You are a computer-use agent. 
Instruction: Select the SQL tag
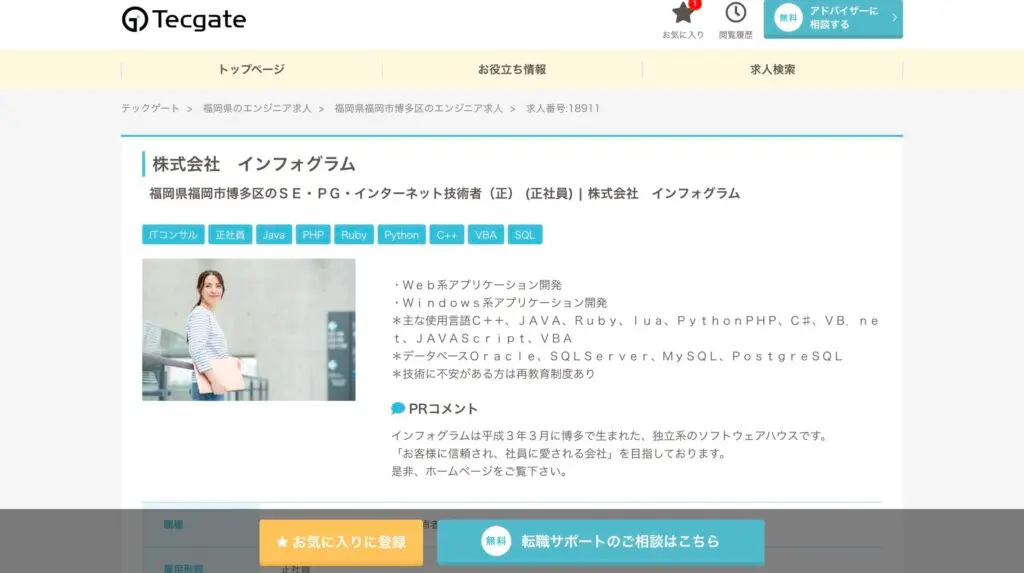click(525, 235)
